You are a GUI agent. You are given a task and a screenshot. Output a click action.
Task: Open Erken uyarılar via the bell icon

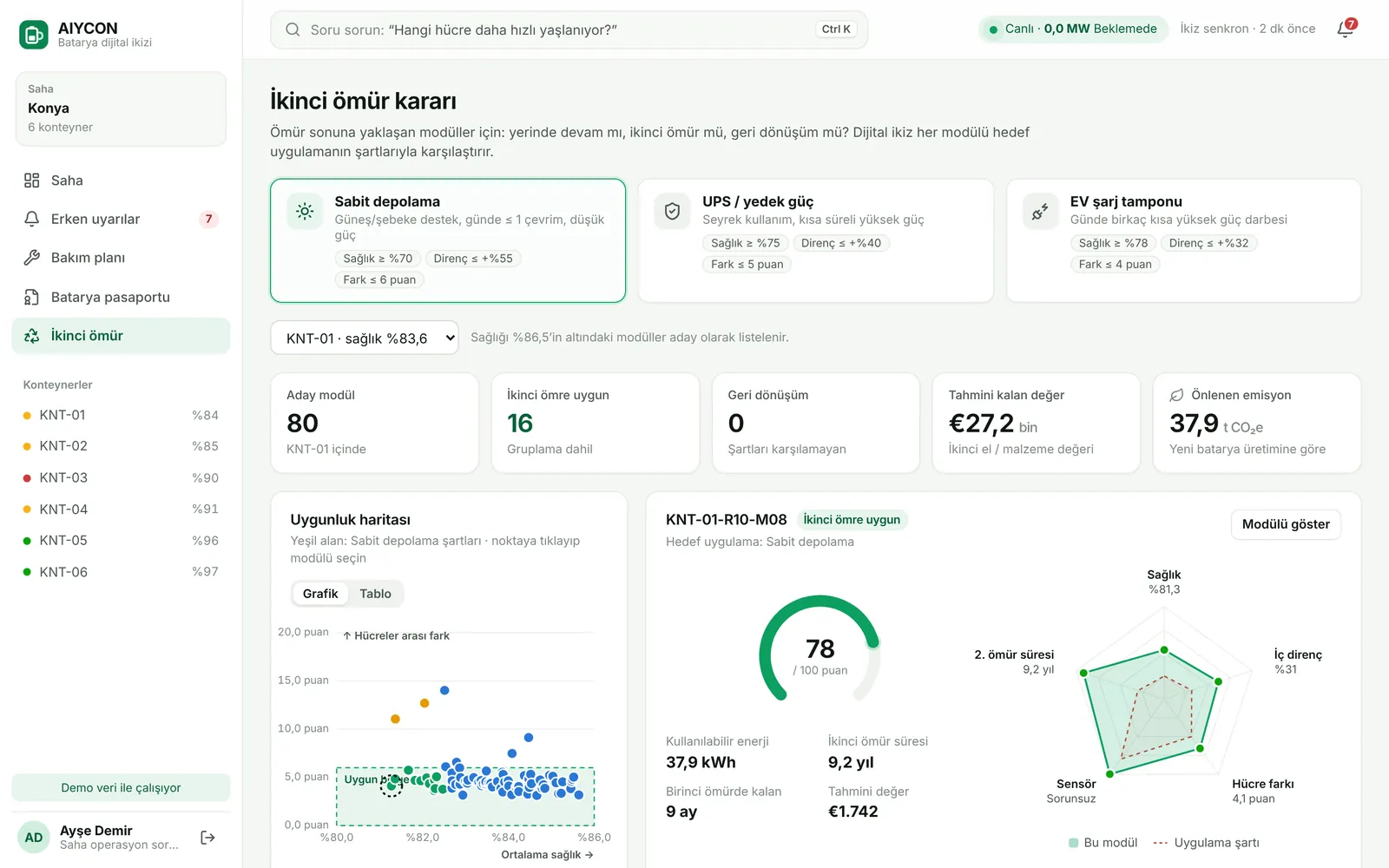(x=32, y=219)
